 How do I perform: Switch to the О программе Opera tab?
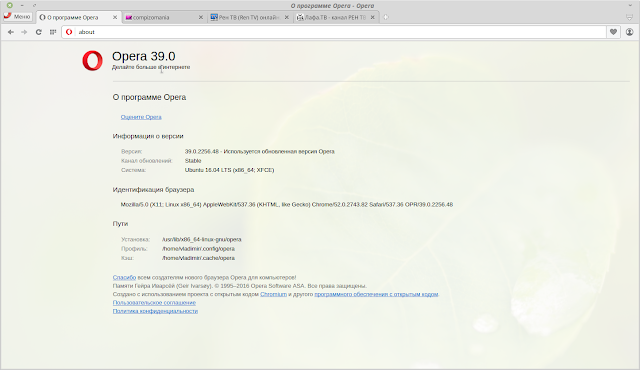[79, 18]
